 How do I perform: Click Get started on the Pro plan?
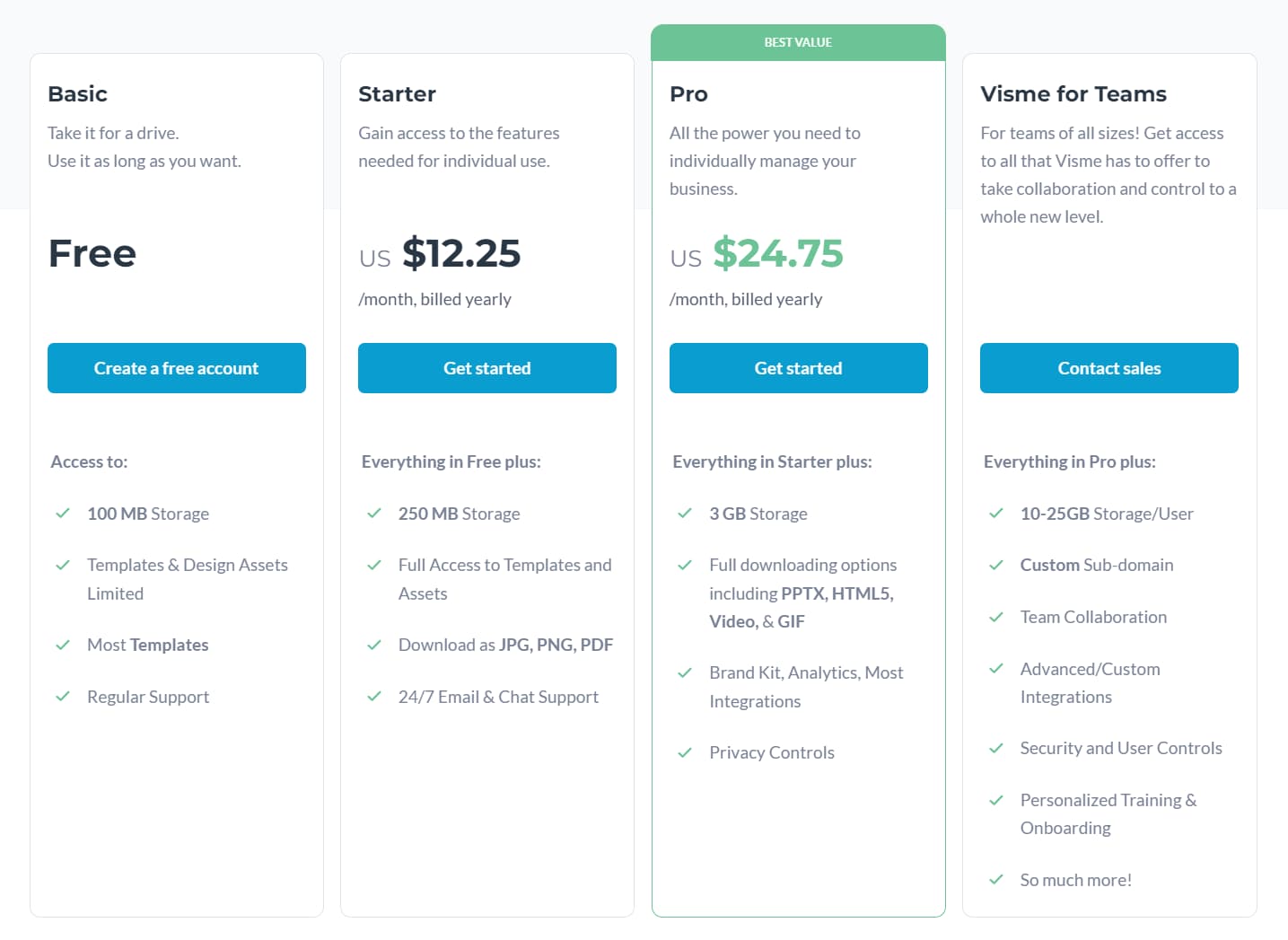coord(798,368)
